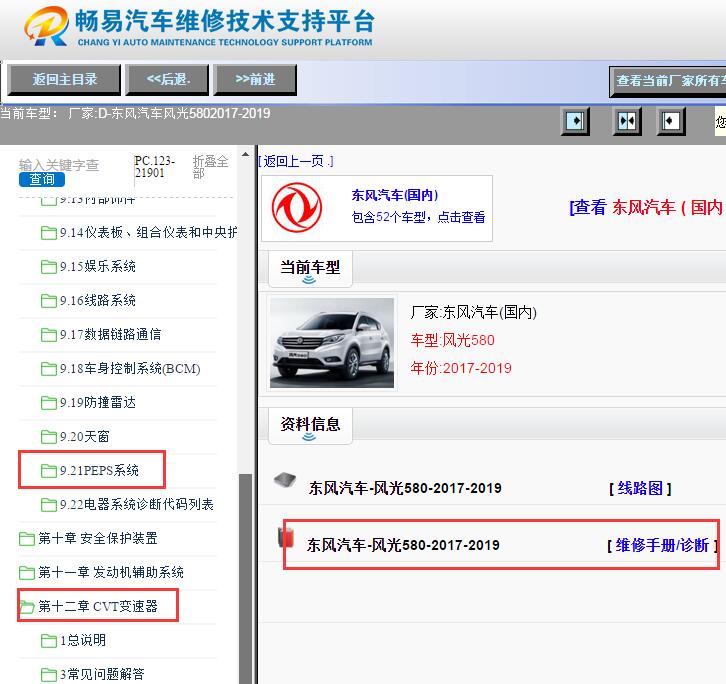Click the left-panel expand arrow icon
The width and height of the screenshot is (726, 684).
(x=575, y=121)
